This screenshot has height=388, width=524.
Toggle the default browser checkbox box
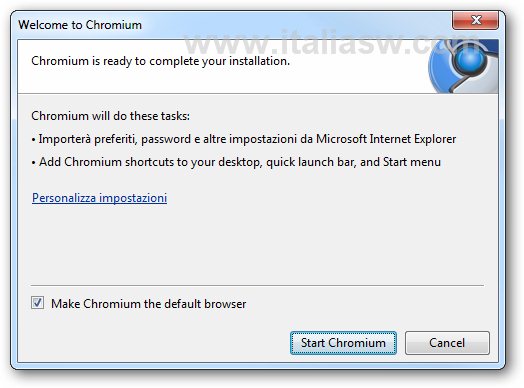pyautogui.click(x=37, y=303)
